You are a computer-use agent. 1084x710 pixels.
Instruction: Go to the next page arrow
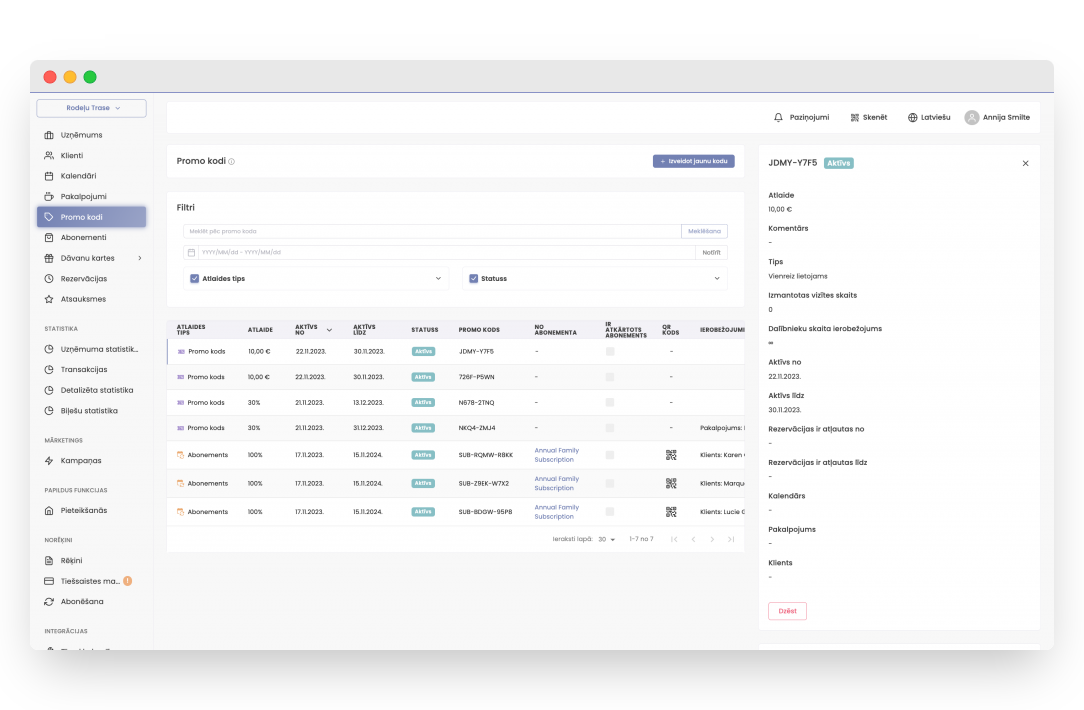click(x=712, y=539)
